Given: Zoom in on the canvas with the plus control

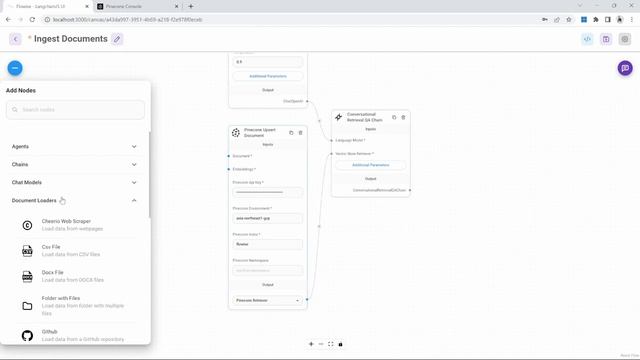Looking at the screenshot, I should pos(311,344).
